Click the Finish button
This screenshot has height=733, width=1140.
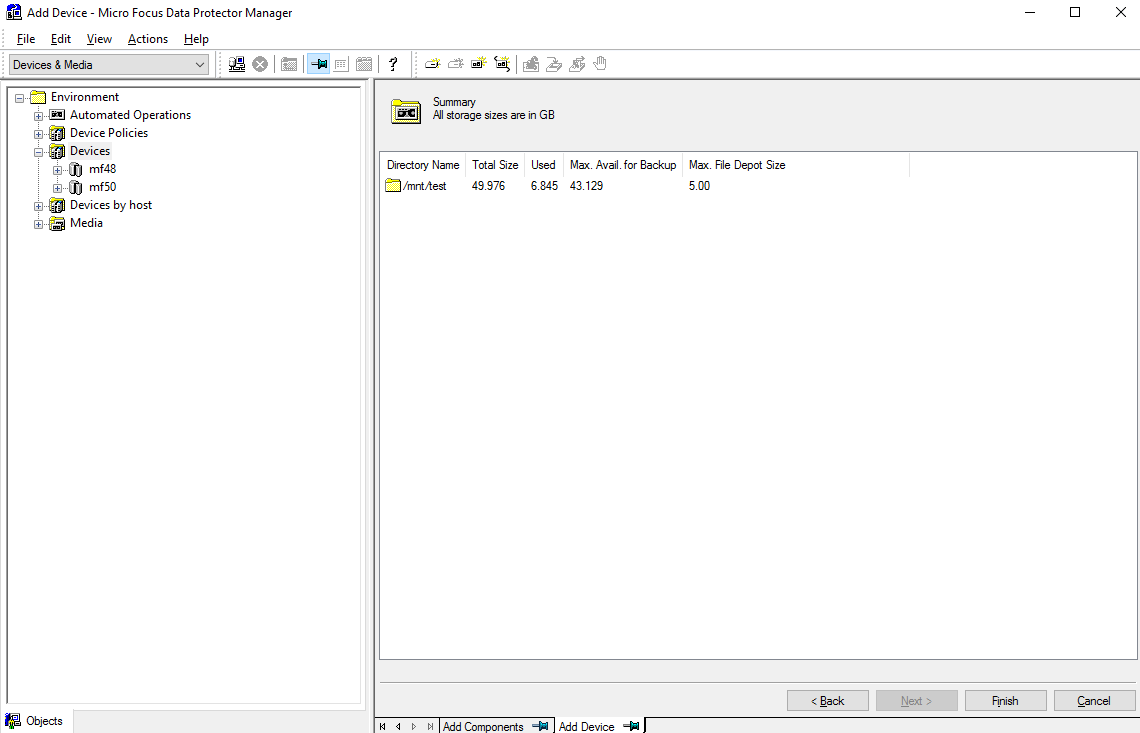1005,700
